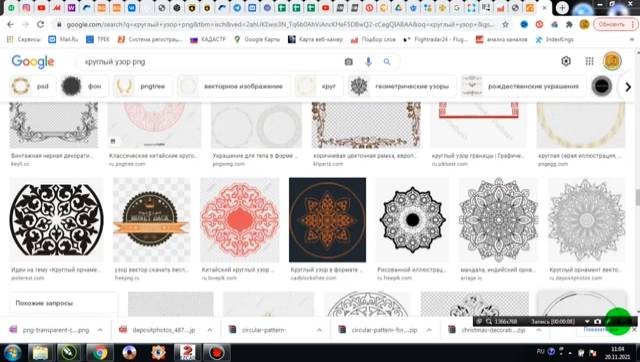
Task: Filter by векторное изображение chip
Action: point(233,86)
